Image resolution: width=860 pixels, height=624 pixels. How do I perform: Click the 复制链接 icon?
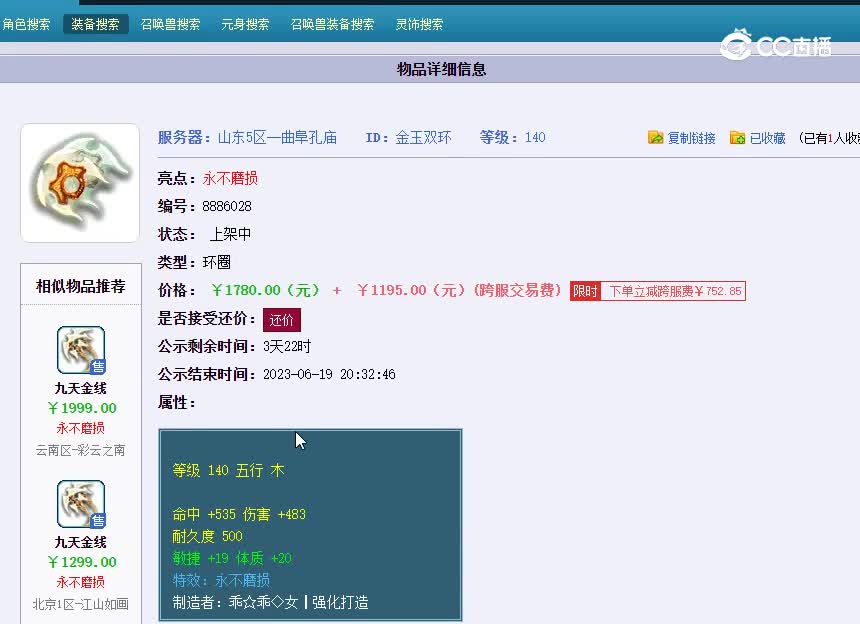655,137
